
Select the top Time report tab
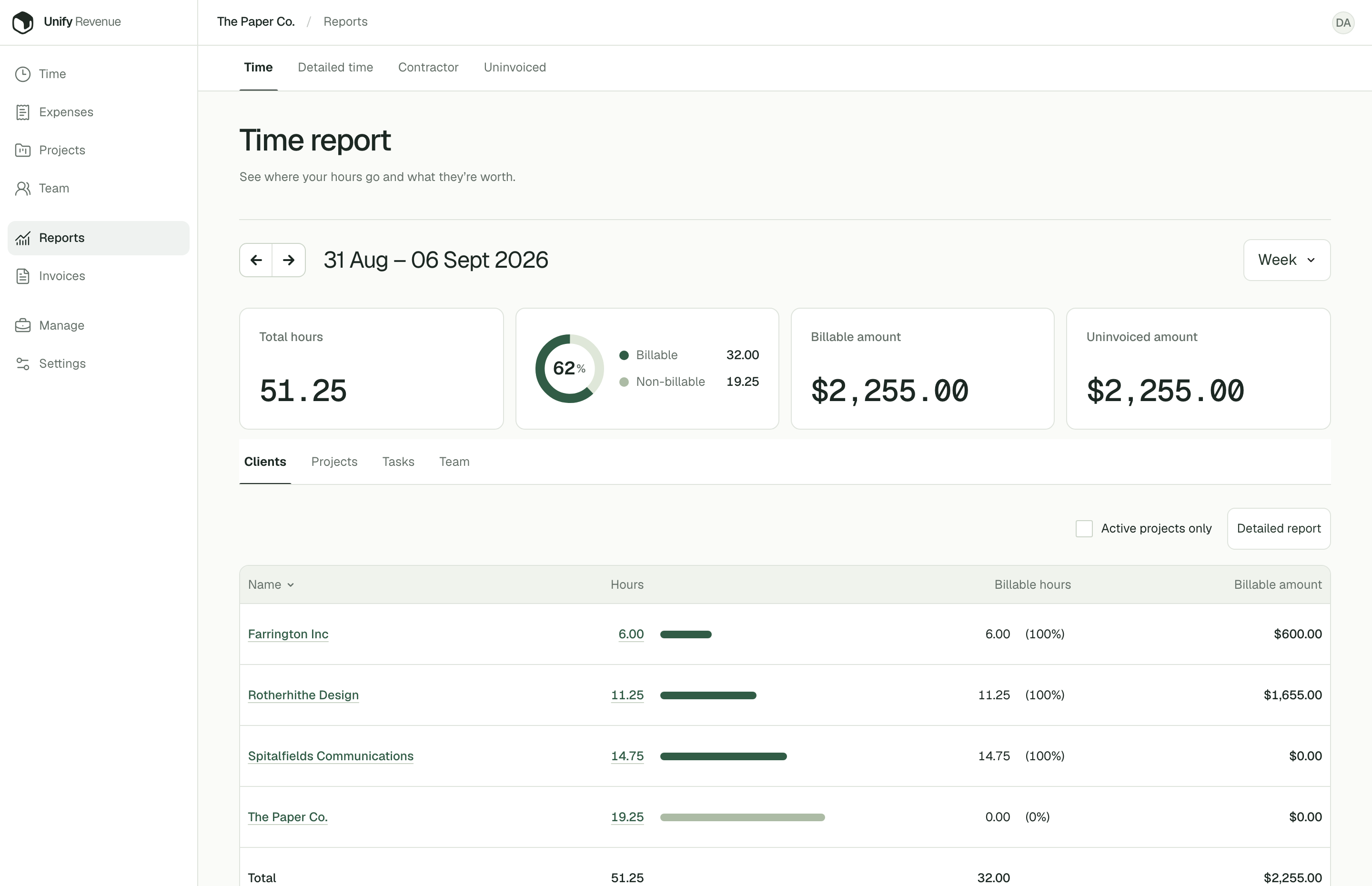tap(258, 67)
